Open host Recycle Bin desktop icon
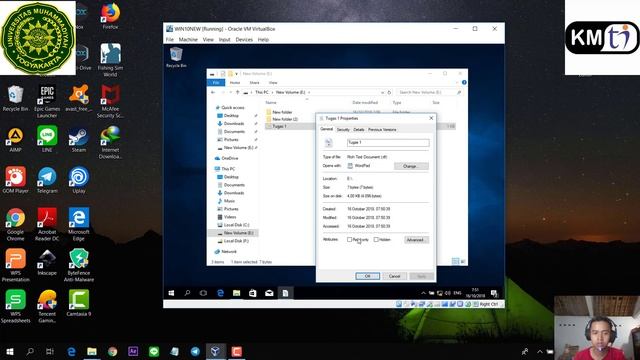The width and height of the screenshot is (640, 360). coord(15,98)
